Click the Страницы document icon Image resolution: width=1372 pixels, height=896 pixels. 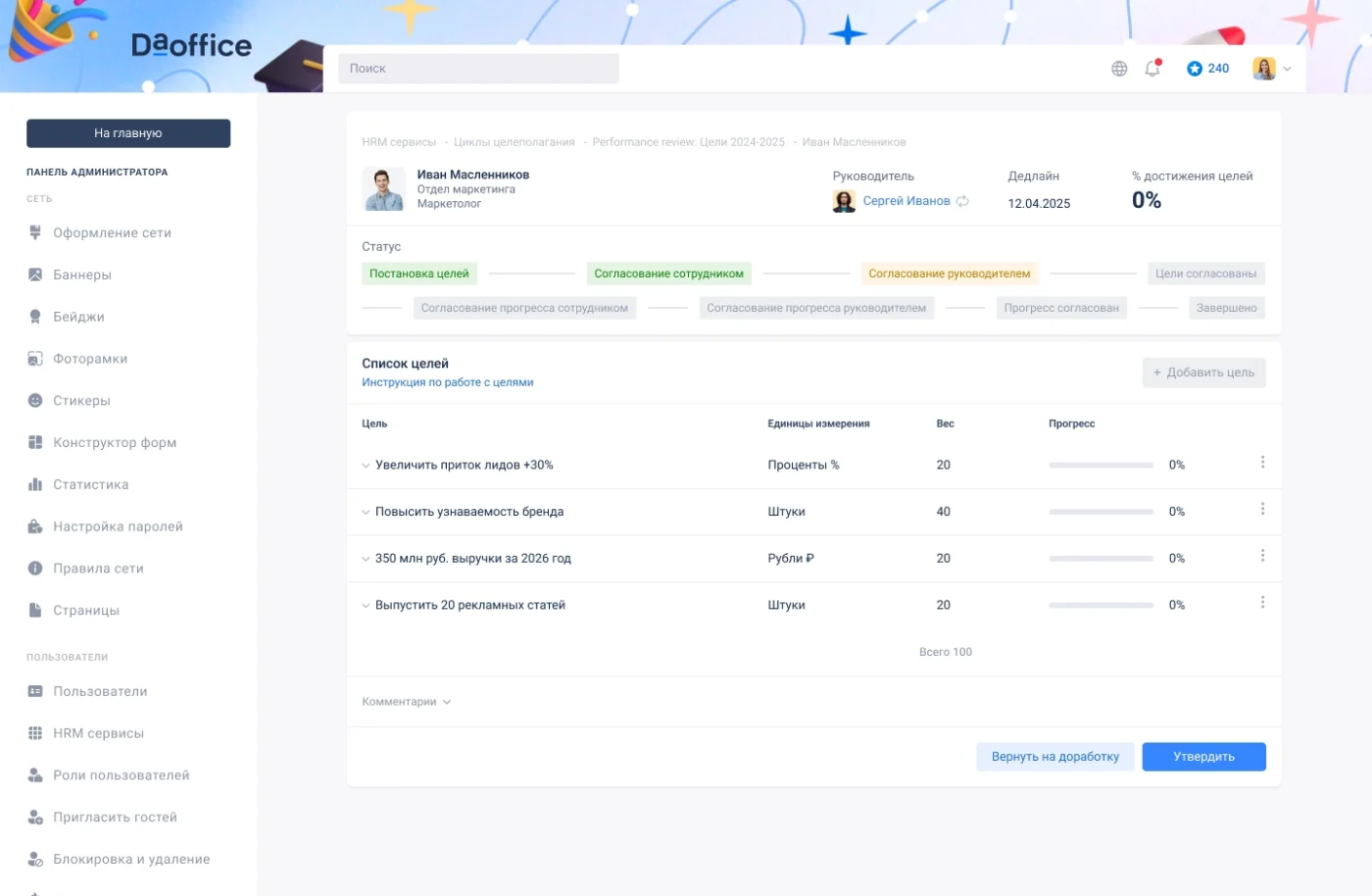pos(35,610)
